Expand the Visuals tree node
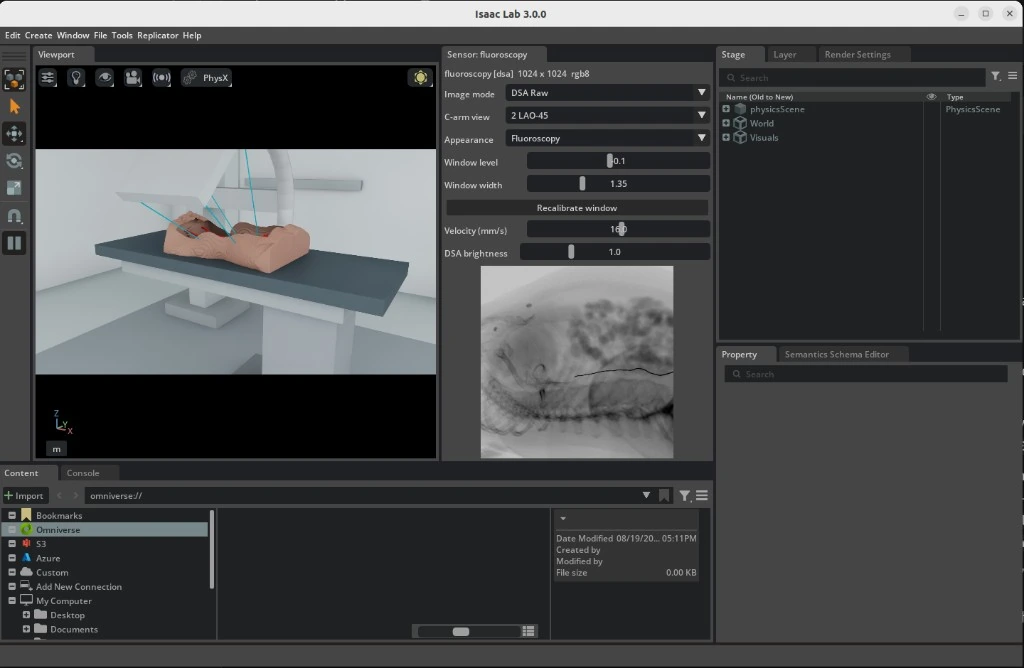The height and width of the screenshot is (668, 1024). click(x=726, y=137)
